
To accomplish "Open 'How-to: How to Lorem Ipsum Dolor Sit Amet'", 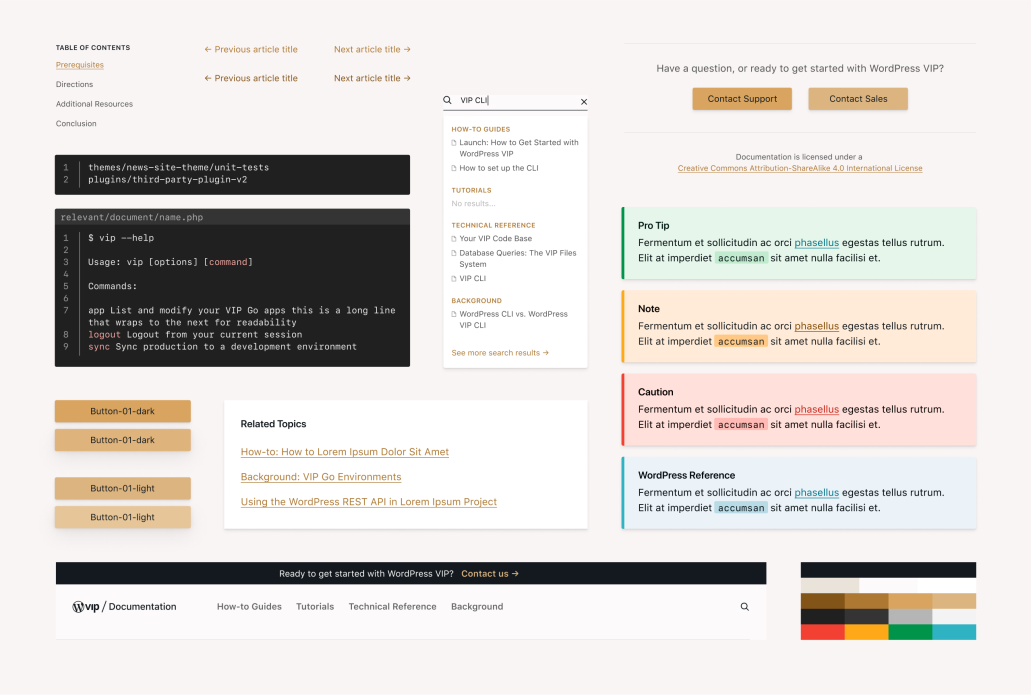I will click(x=345, y=452).
